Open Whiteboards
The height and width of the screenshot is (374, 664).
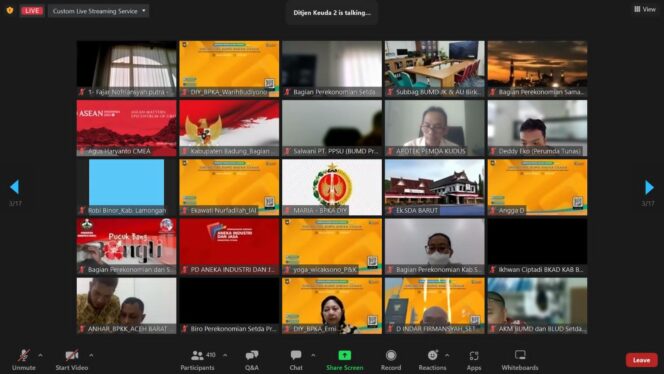pos(520,359)
